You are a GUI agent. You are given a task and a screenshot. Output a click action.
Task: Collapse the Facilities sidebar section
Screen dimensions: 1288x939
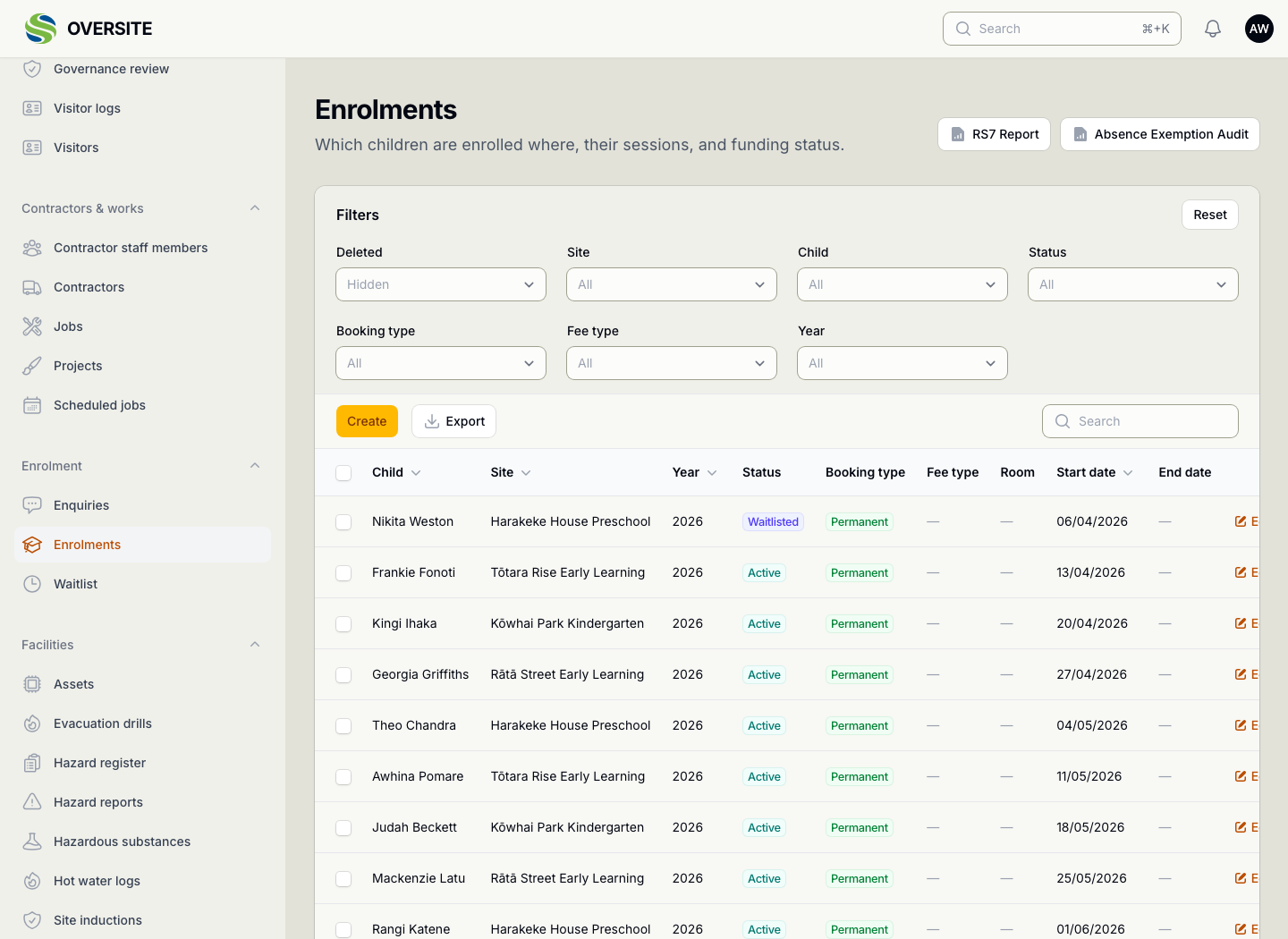[x=255, y=645]
